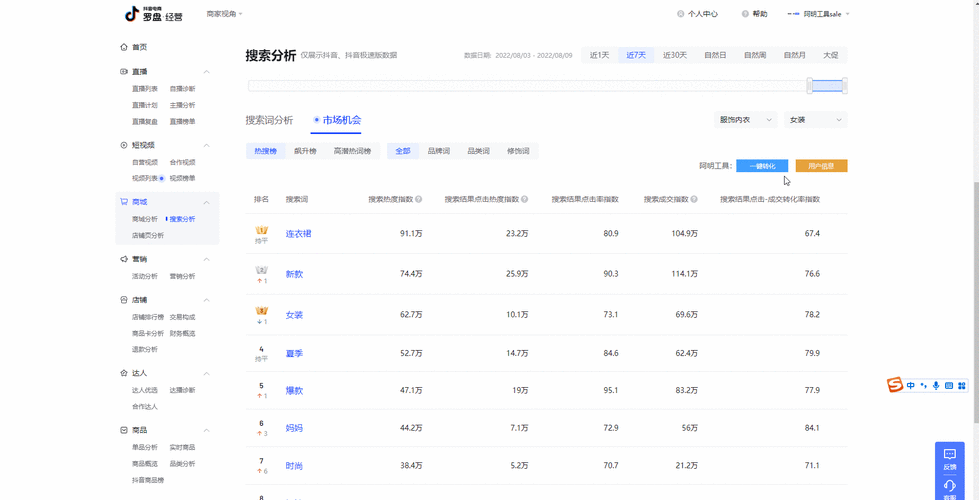
Task: Click the 商品 section icon
Action: [x=124, y=430]
